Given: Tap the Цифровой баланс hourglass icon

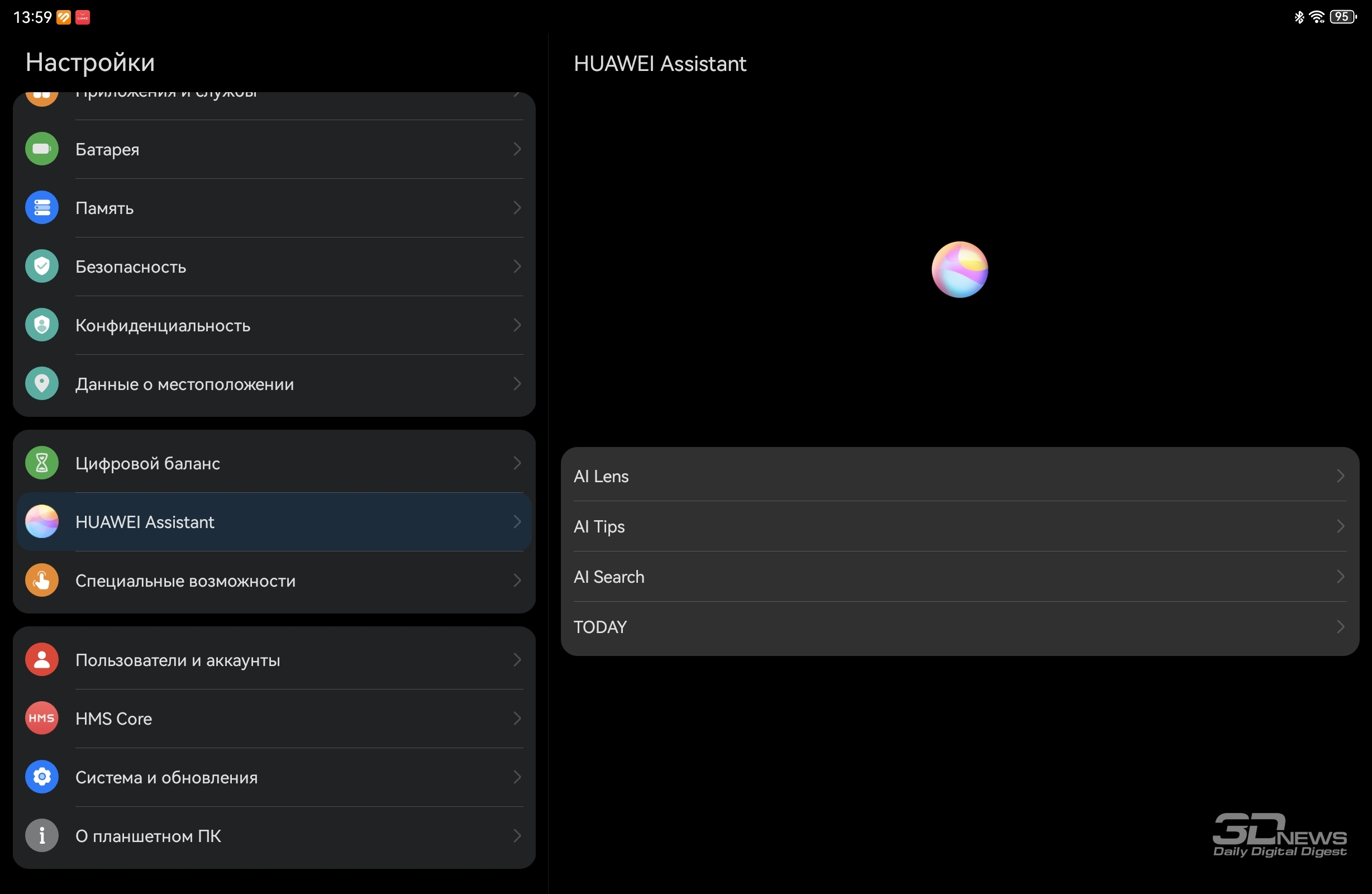Looking at the screenshot, I should point(41,463).
